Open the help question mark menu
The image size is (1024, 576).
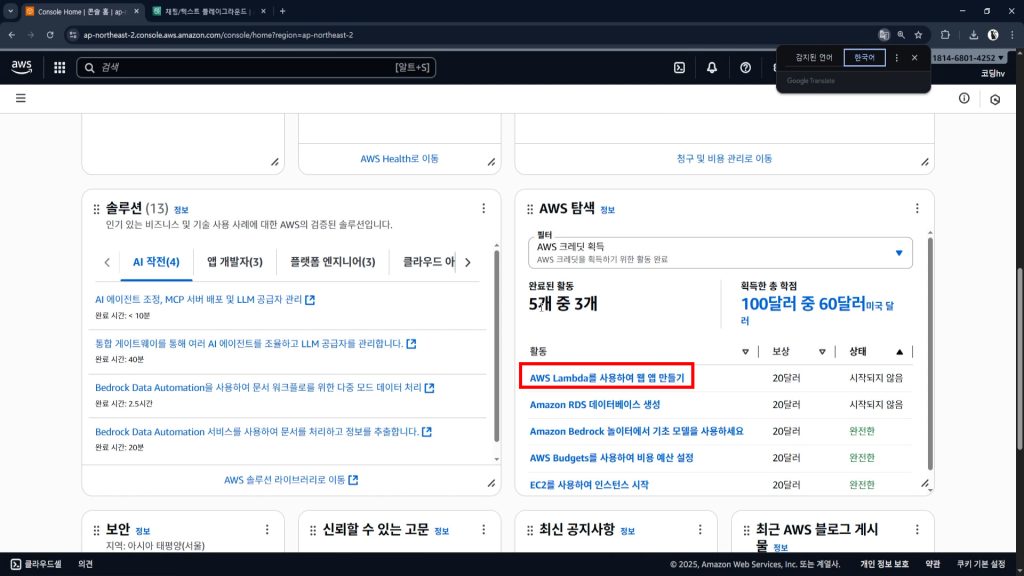pyautogui.click(x=745, y=67)
